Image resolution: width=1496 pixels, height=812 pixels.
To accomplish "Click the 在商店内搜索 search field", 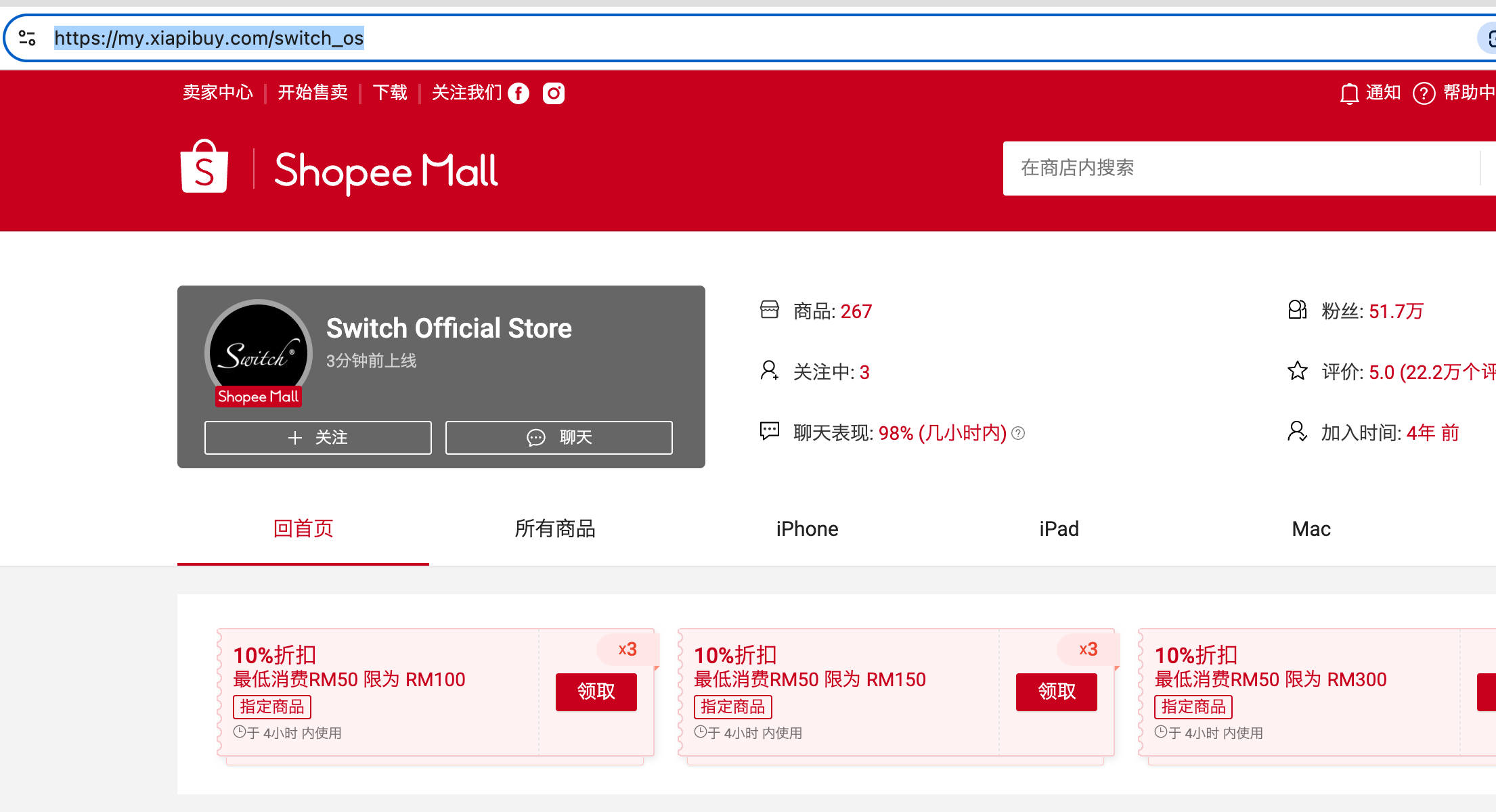I will pyautogui.click(x=1242, y=168).
